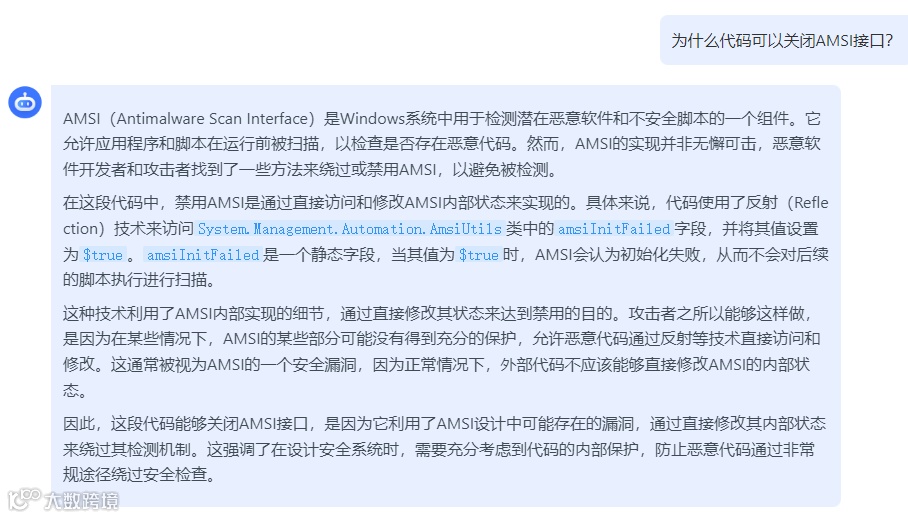
Task: Click the final paragraph beginning 因此
Action: [x=444, y=449]
